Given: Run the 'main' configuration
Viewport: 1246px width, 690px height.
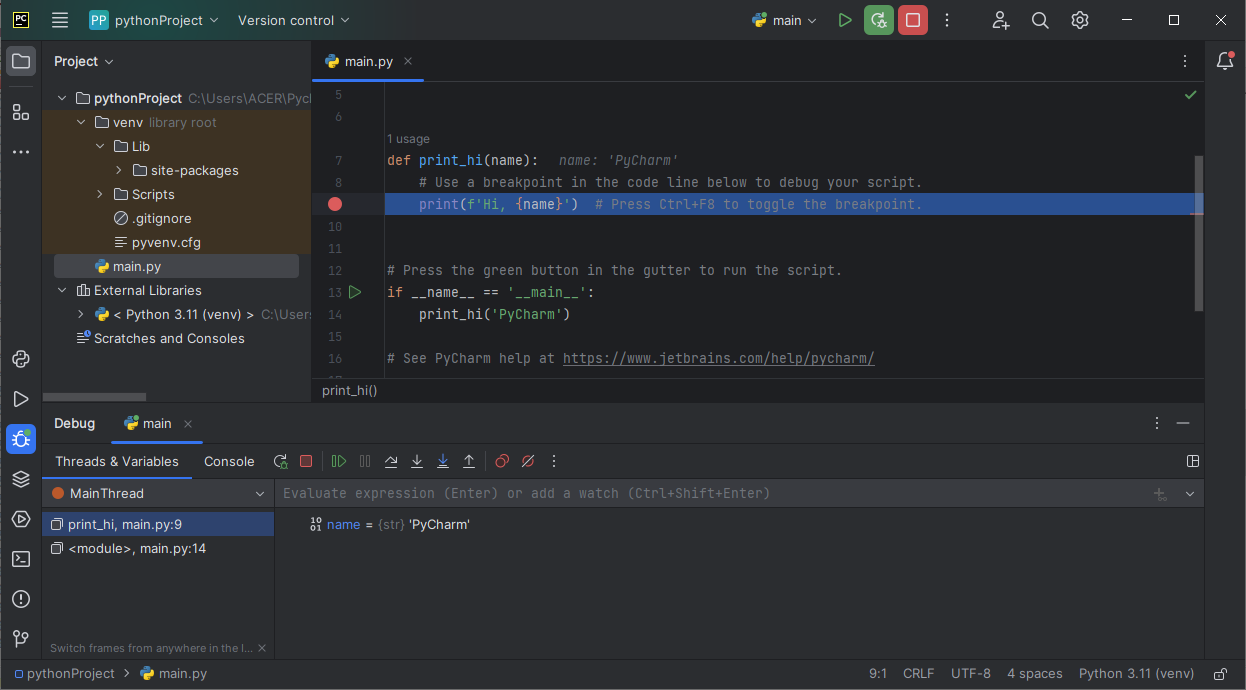Looking at the screenshot, I should [845, 20].
